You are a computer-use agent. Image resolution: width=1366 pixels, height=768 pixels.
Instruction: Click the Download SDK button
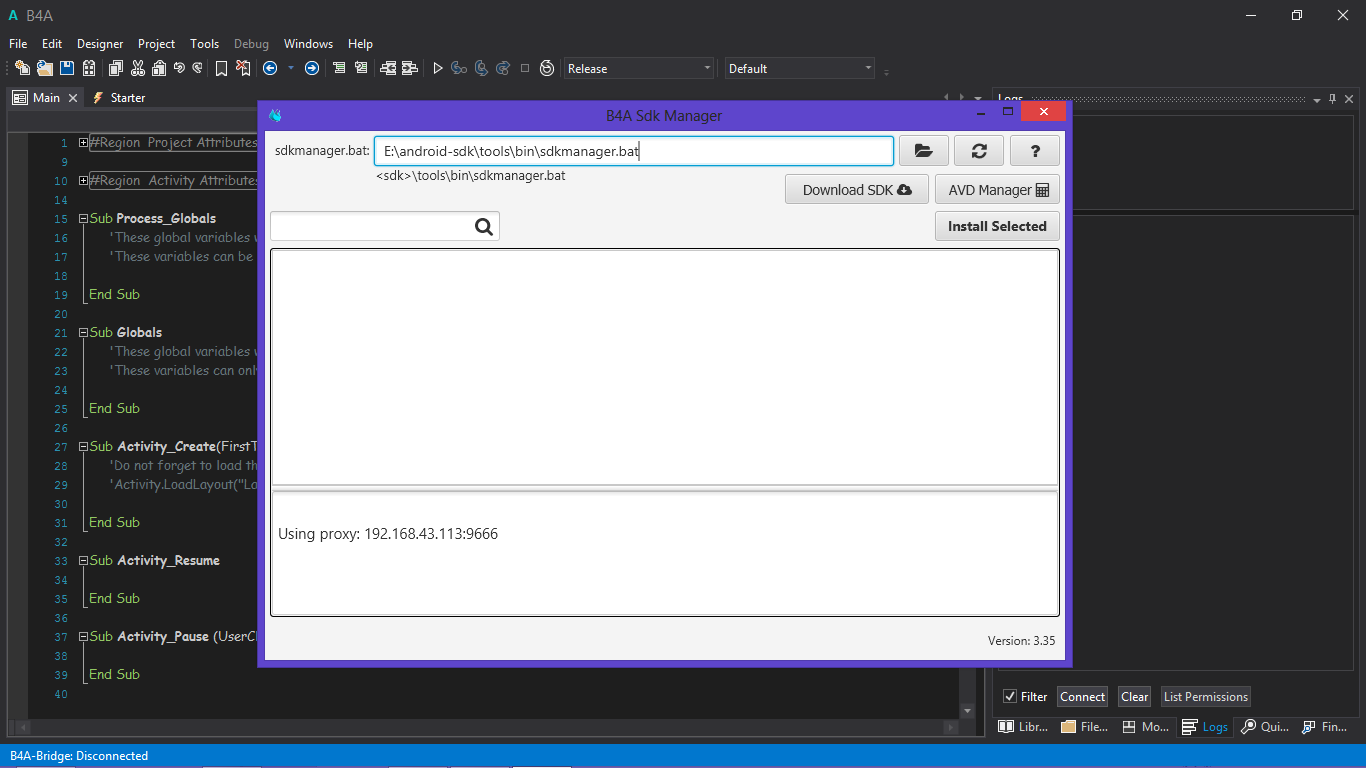point(856,190)
